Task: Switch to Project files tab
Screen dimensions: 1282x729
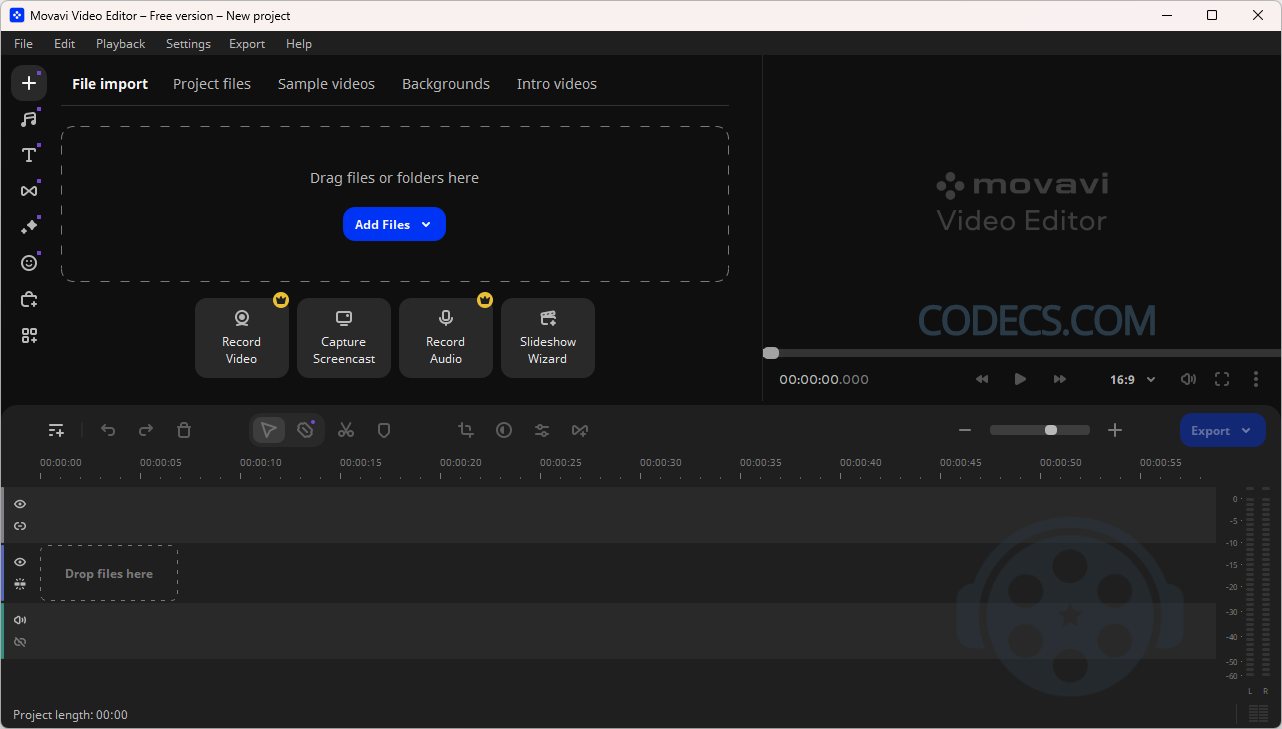Action: pyautogui.click(x=212, y=84)
